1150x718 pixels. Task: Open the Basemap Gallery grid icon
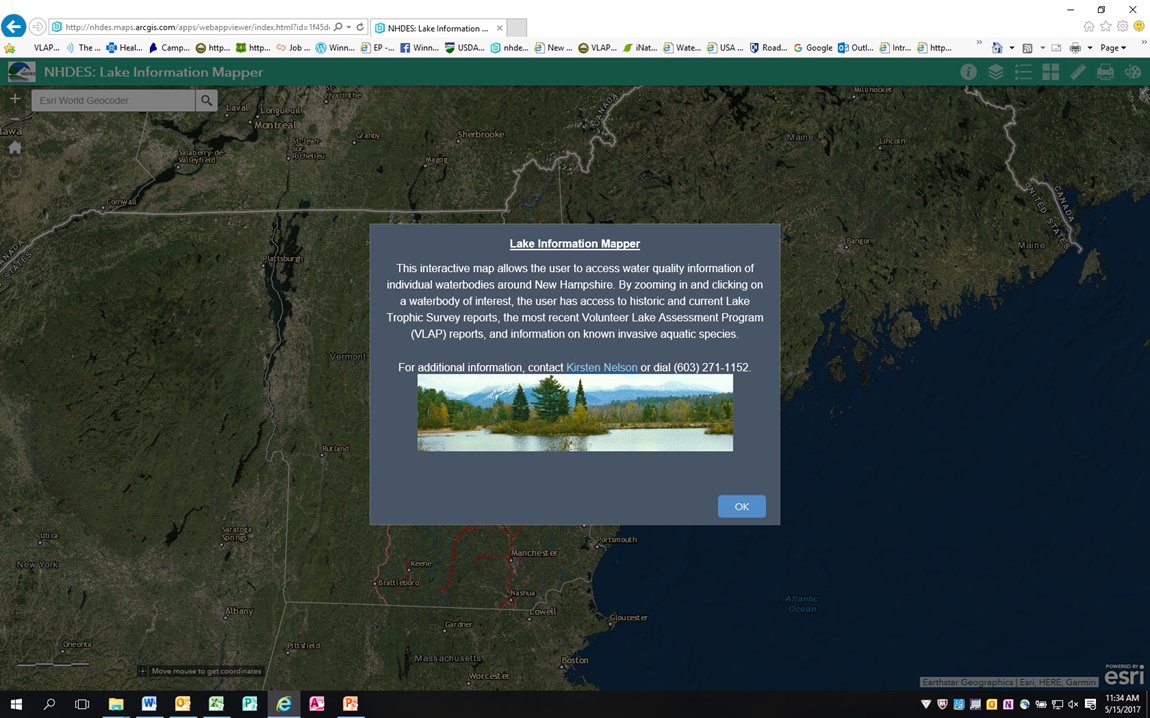point(1050,72)
